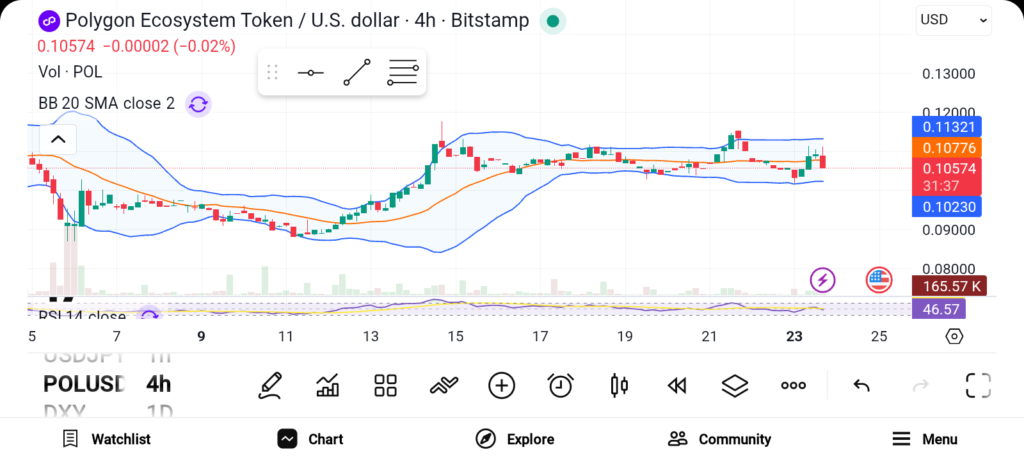The width and height of the screenshot is (1024, 461).
Task: Open the Community tab
Action: coord(719,439)
